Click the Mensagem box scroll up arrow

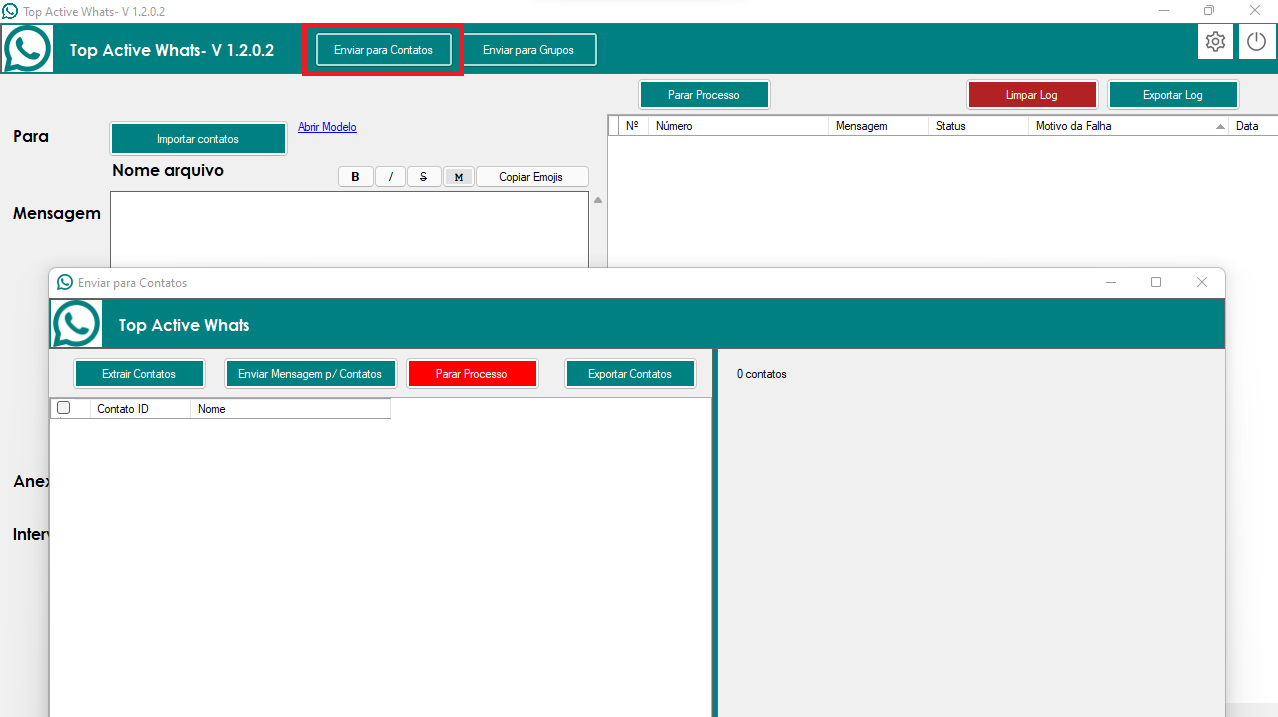point(598,200)
